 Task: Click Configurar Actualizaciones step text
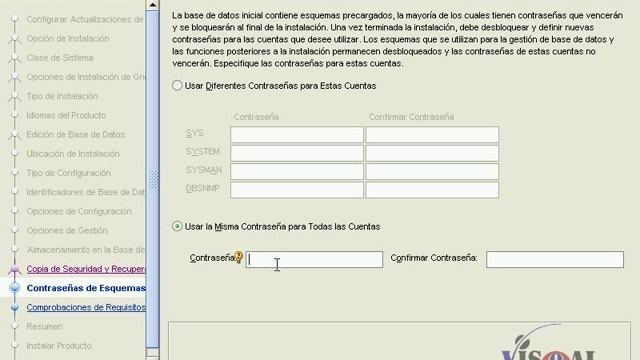(85, 19)
